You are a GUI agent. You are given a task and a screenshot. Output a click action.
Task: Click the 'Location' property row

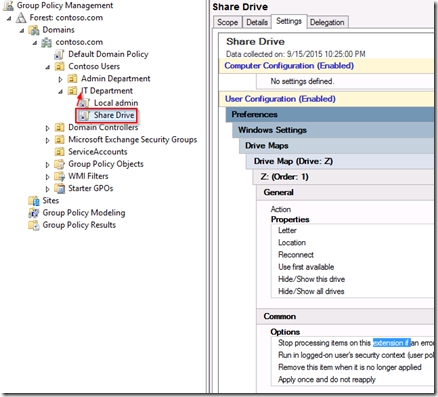292,243
